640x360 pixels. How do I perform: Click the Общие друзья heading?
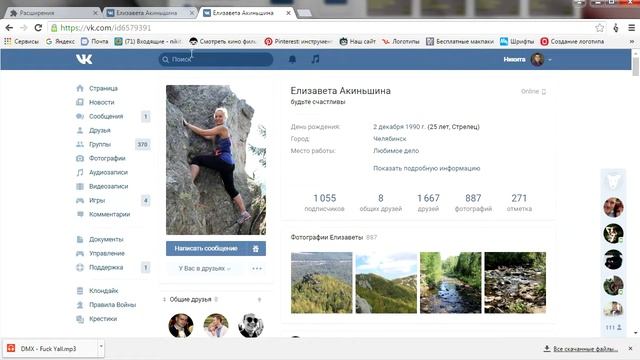[x=190, y=299]
